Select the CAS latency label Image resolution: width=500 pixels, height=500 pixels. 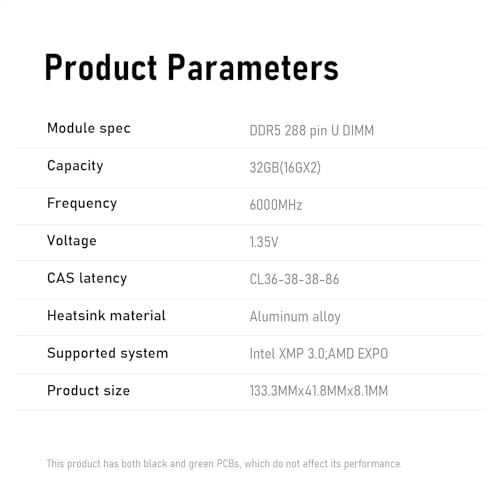point(87,278)
